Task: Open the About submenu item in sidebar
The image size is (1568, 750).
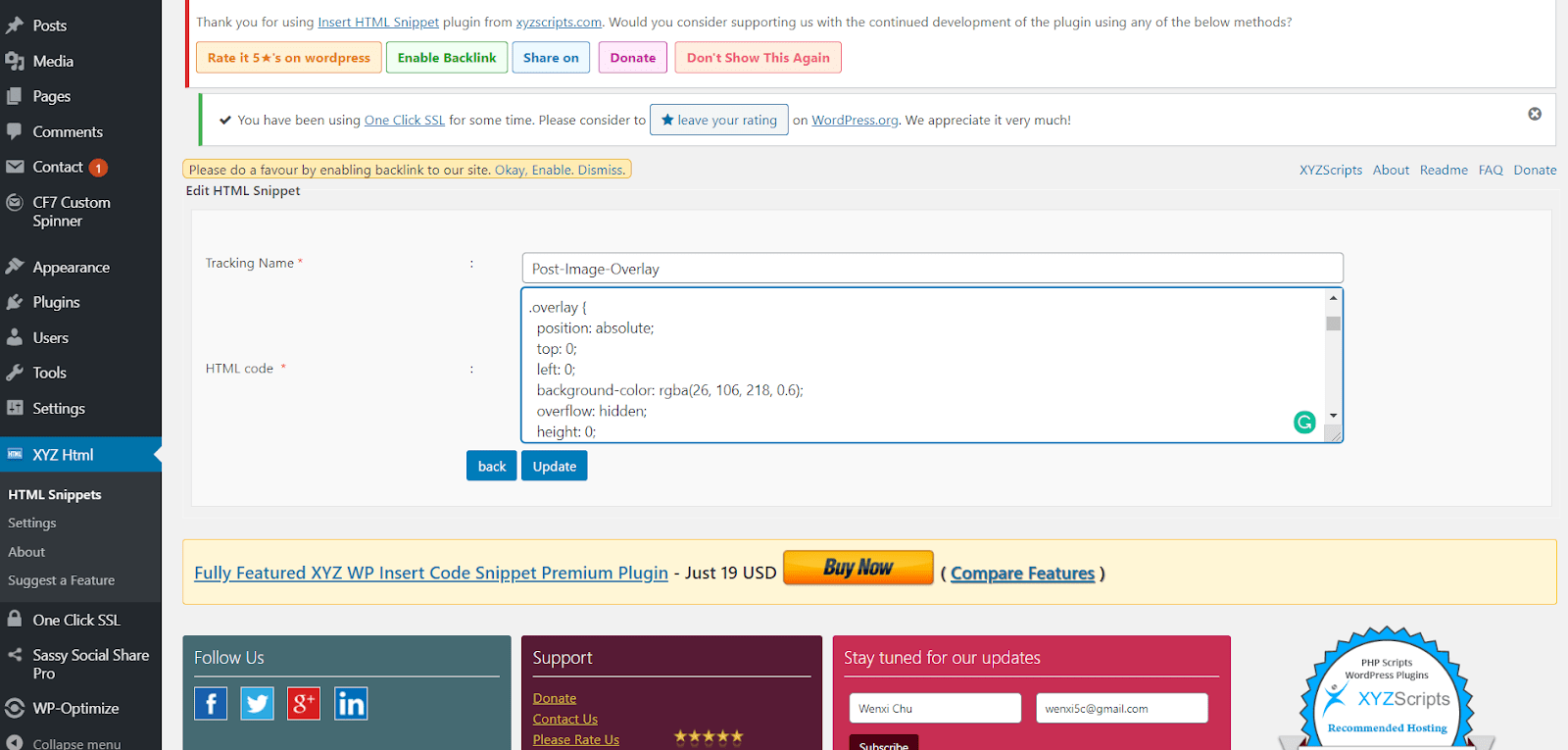Action: coord(26,552)
